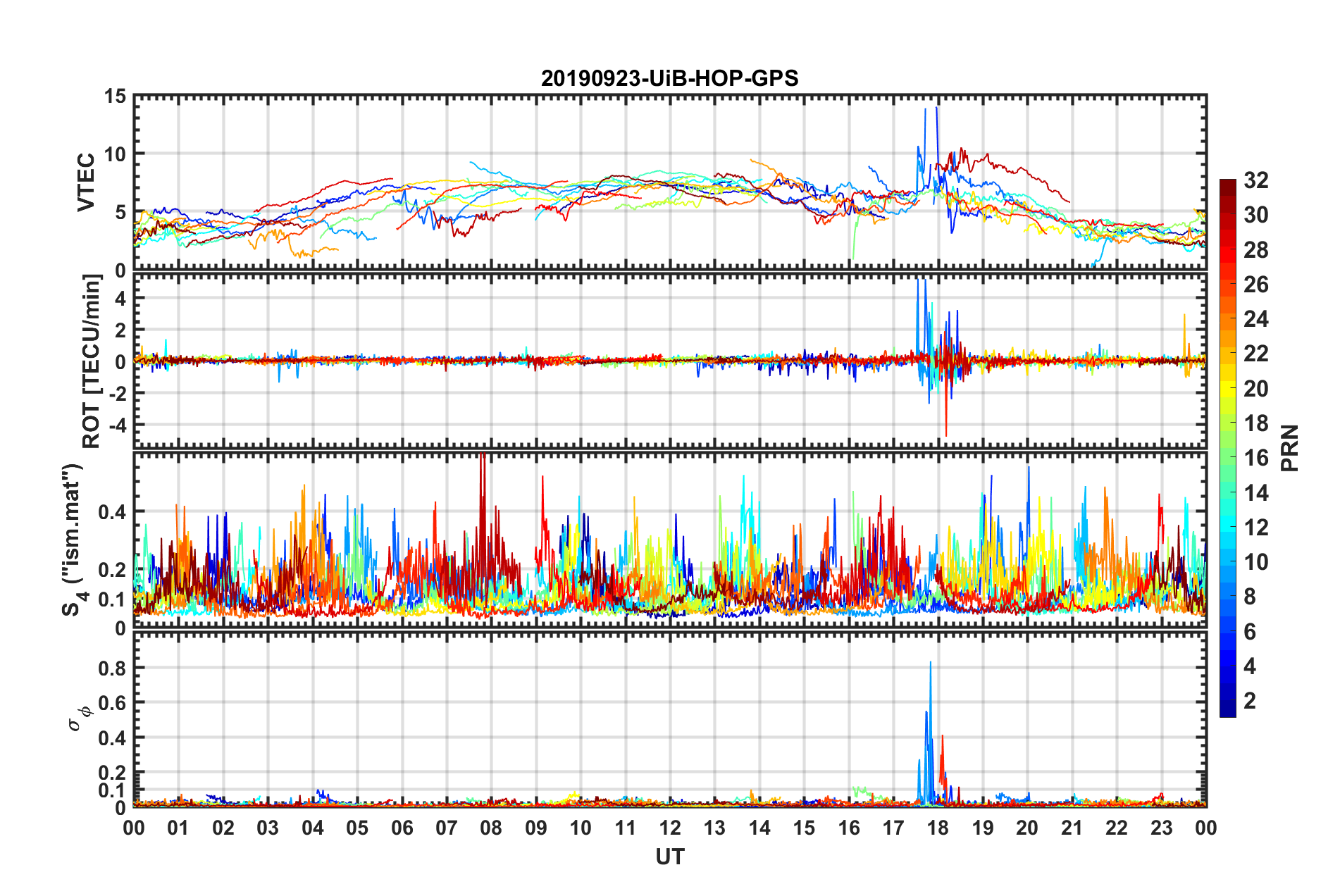Click PRN colorbar tick label 8
Image resolution: width=1340 pixels, height=896 pixels.
click(x=1250, y=597)
